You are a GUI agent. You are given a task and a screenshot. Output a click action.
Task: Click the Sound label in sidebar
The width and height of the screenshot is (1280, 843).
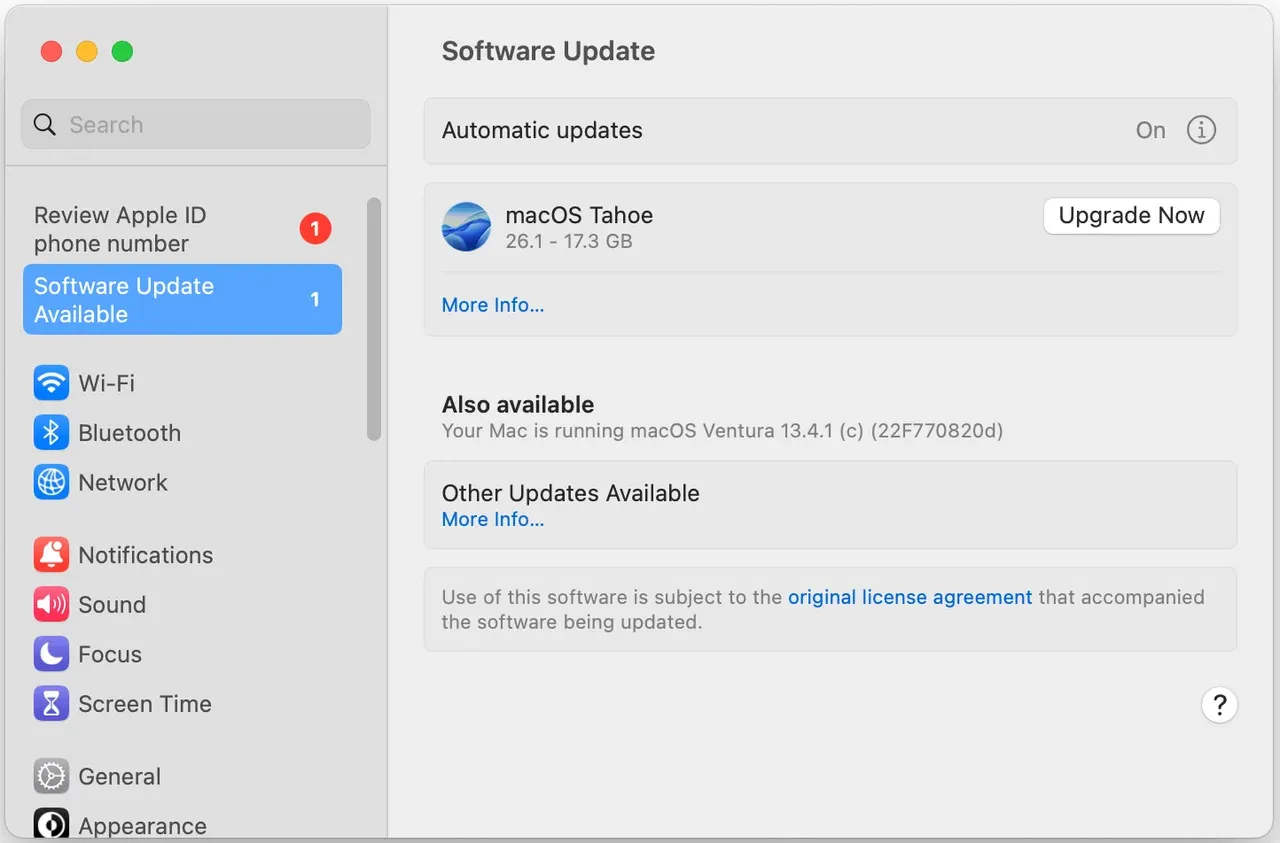pyautogui.click(x=112, y=605)
